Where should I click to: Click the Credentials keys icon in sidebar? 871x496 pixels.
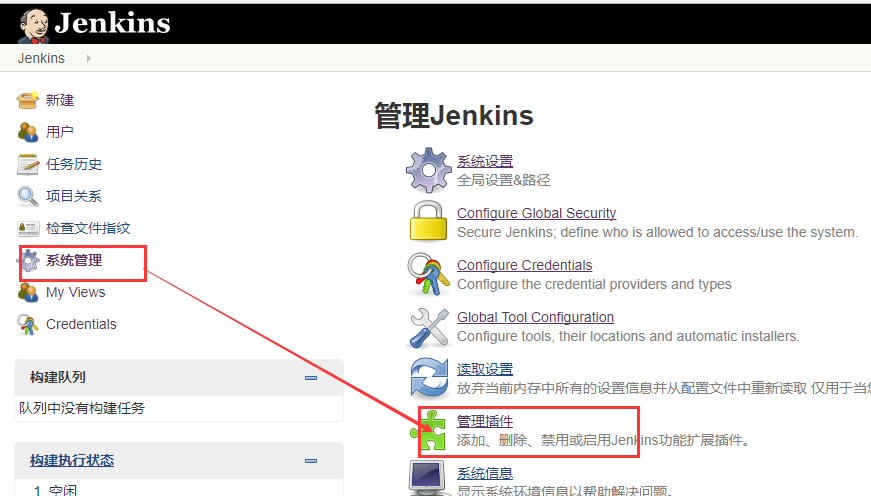point(28,324)
